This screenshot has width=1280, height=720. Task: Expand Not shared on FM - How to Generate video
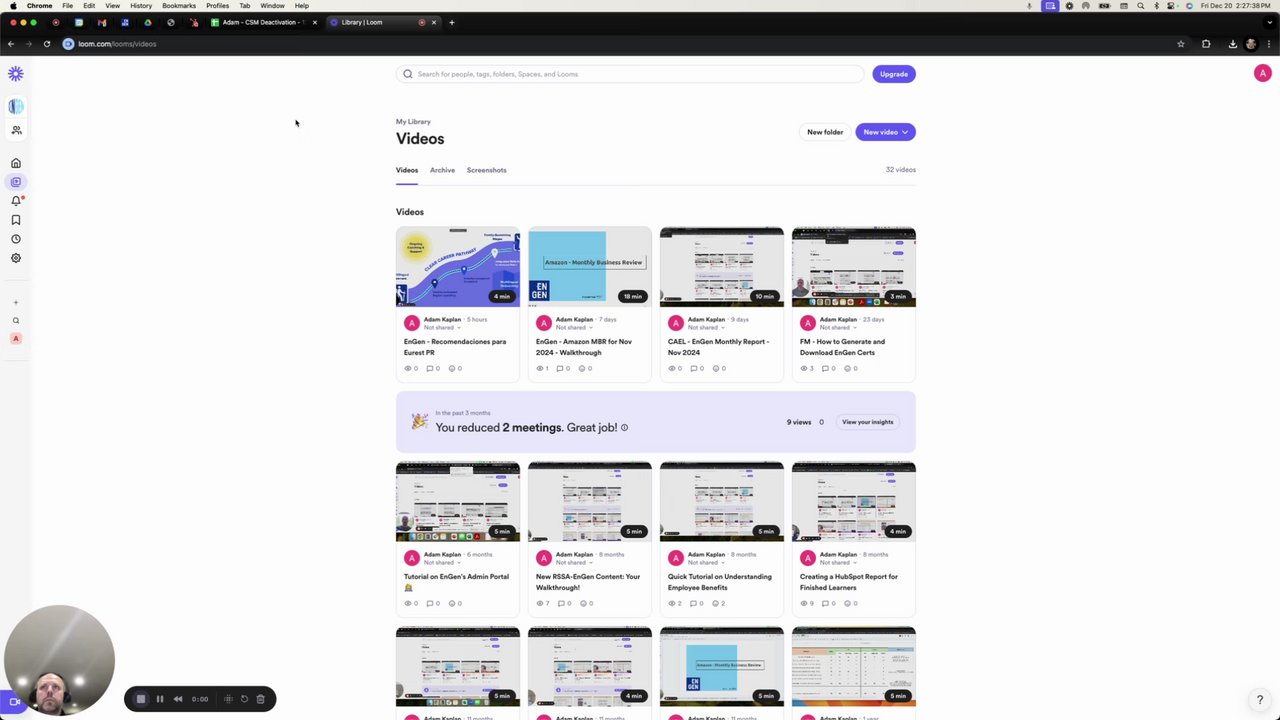pos(836,327)
